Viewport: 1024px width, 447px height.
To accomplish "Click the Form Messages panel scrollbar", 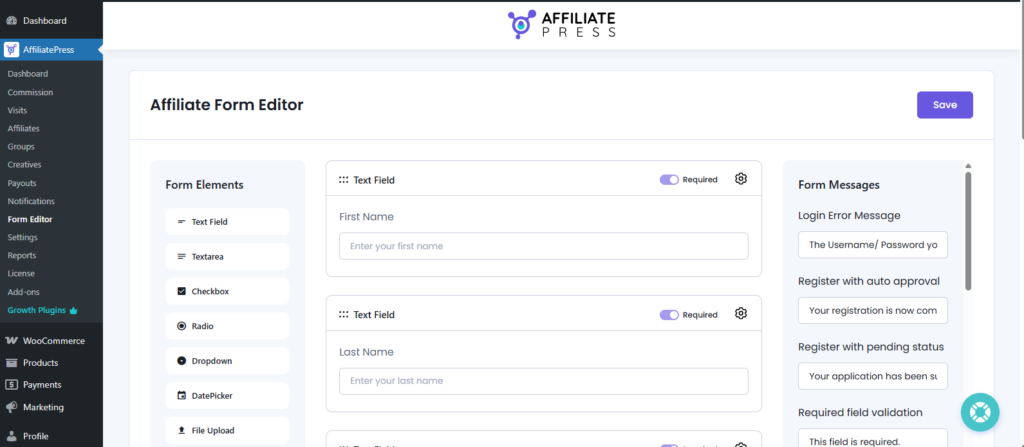I will 967,230.
